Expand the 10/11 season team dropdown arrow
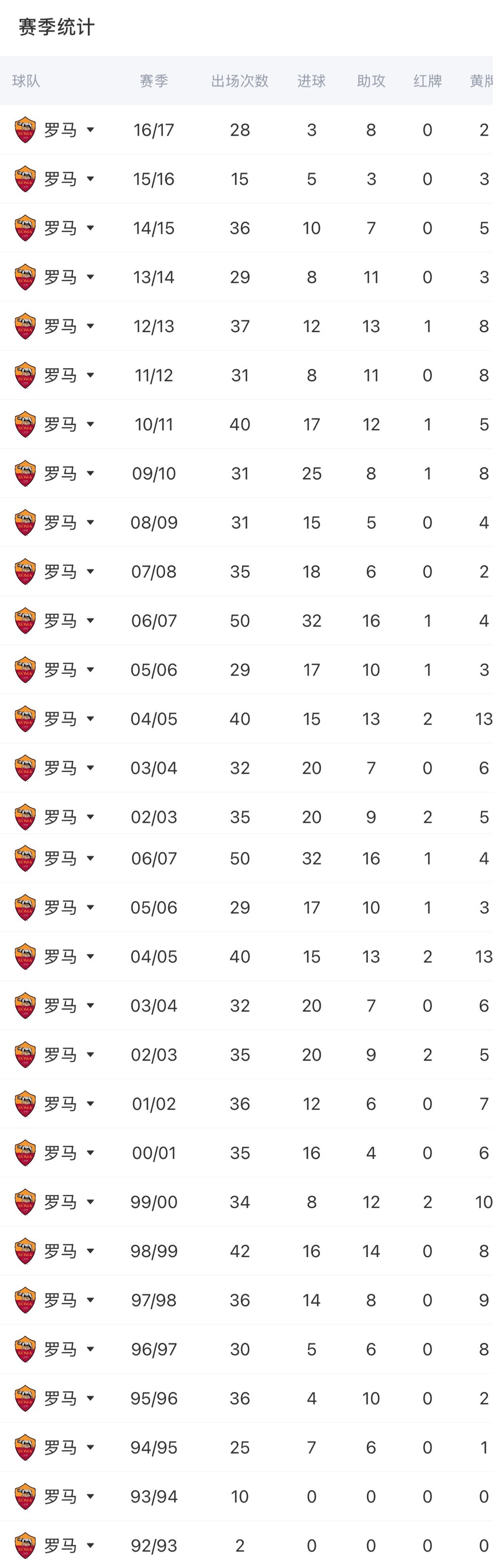The height and width of the screenshot is (1568, 493). pos(90,424)
